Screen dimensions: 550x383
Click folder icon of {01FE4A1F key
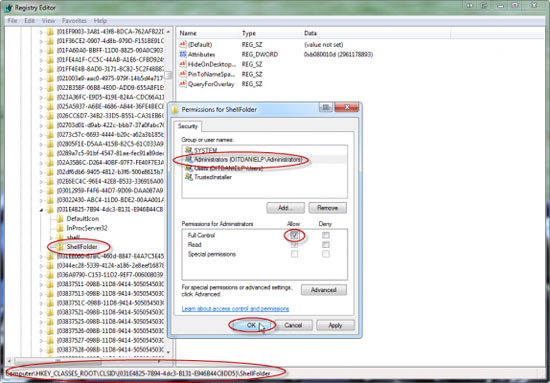[x=50, y=60]
